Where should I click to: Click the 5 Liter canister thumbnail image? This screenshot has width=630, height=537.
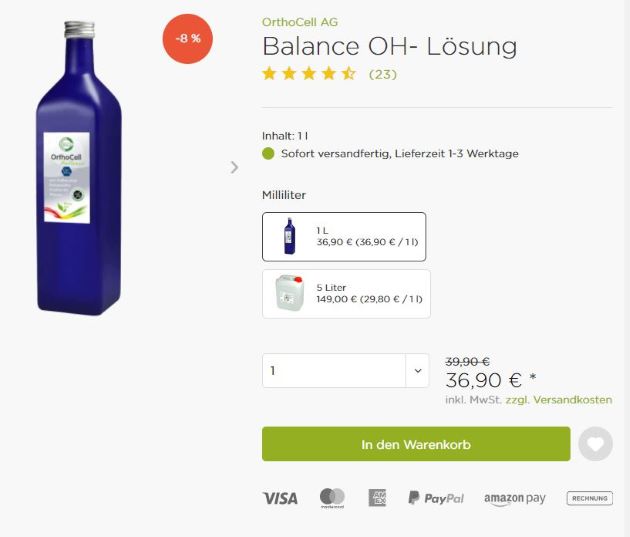(289, 293)
